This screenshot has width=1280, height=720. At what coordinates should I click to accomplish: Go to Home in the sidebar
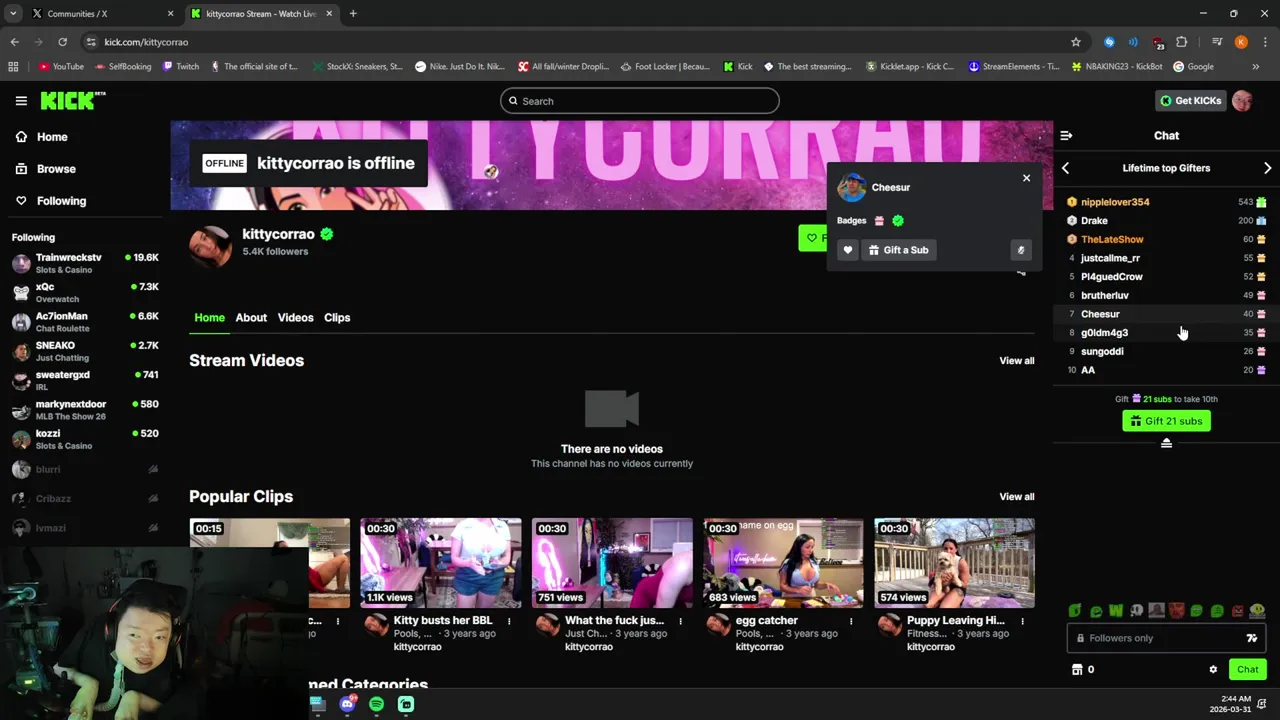coord(42,137)
